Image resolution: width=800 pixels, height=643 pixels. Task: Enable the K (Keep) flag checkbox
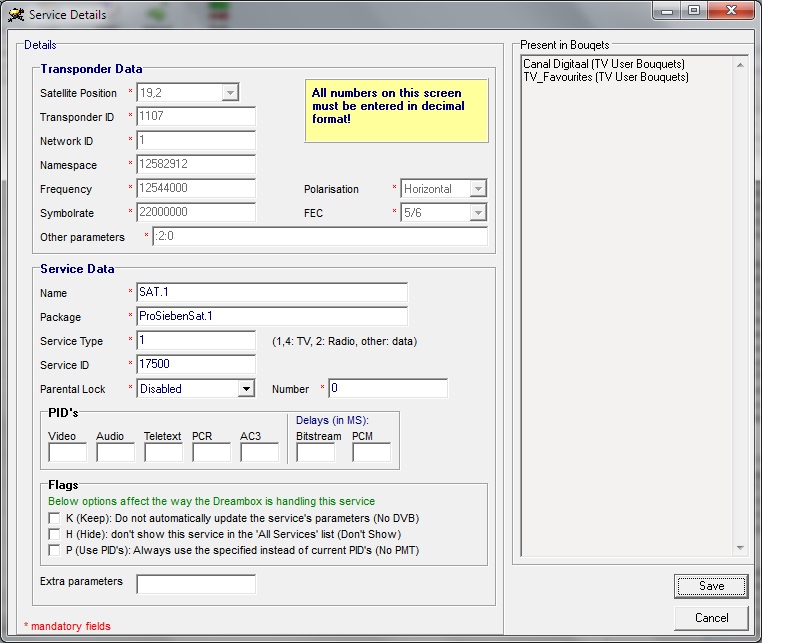[x=54, y=518]
